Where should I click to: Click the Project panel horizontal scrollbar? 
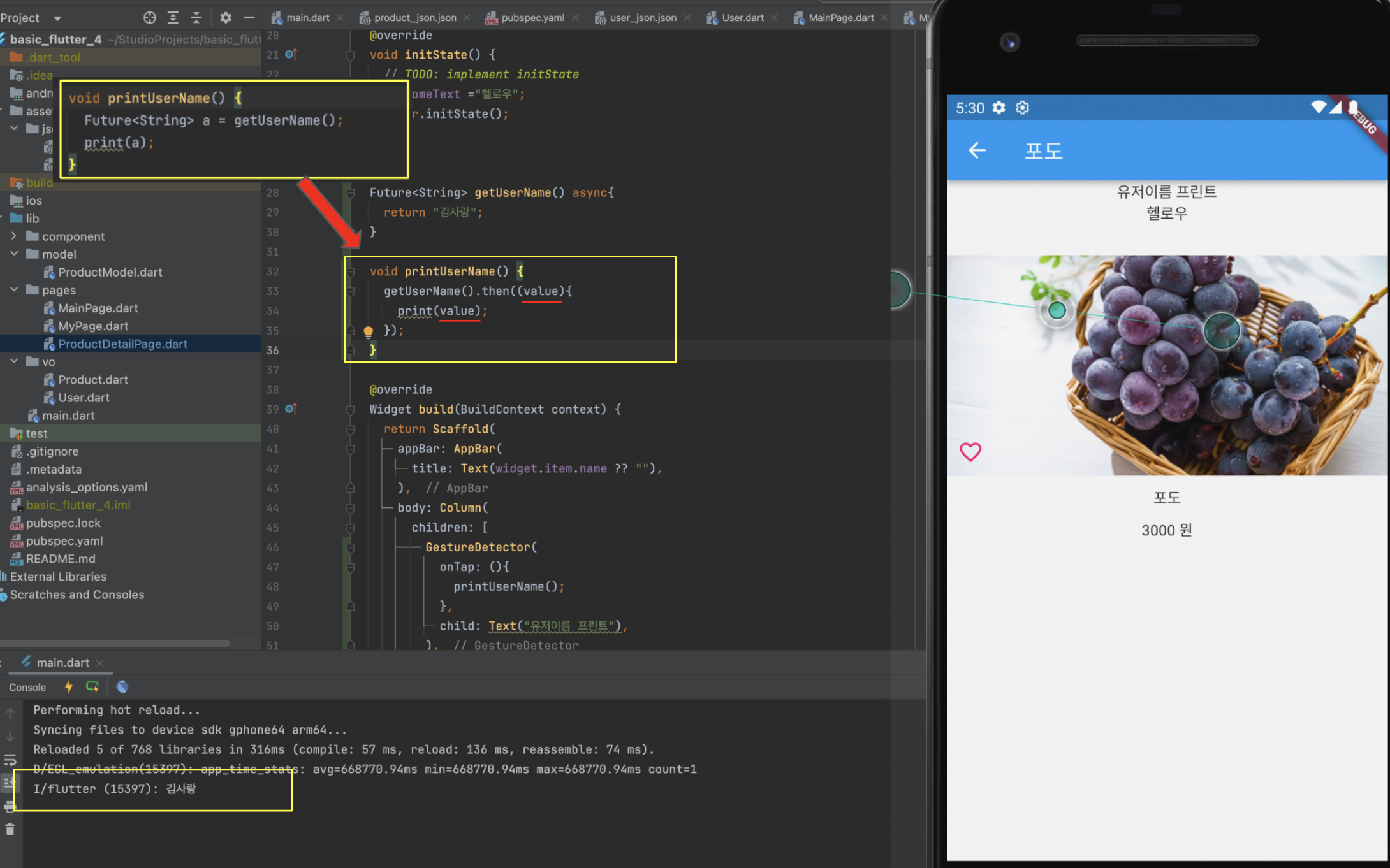[x=115, y=644]
